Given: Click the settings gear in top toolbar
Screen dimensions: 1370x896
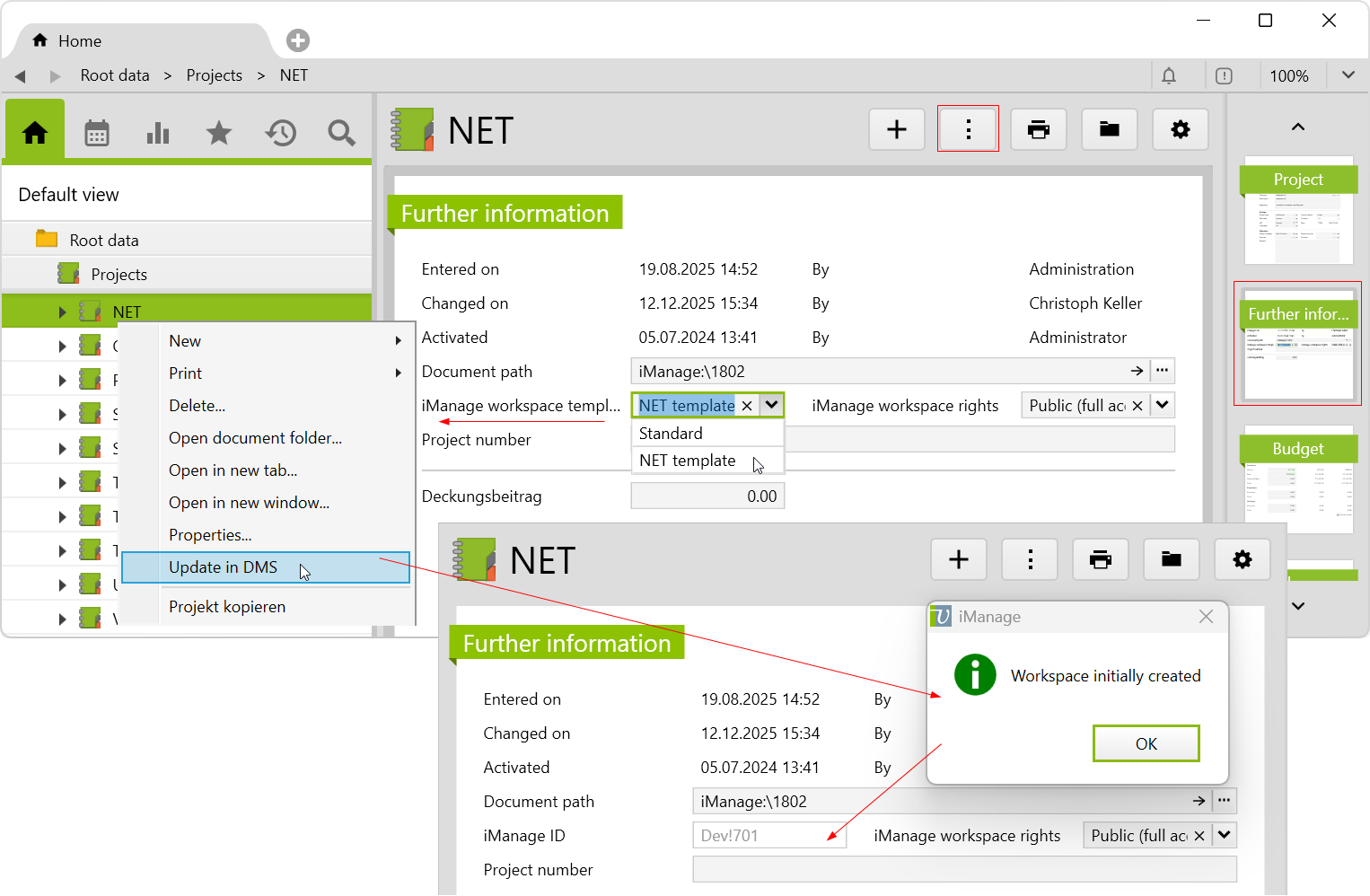Looking at the screenshot, I should click(x=1181, y=129).
